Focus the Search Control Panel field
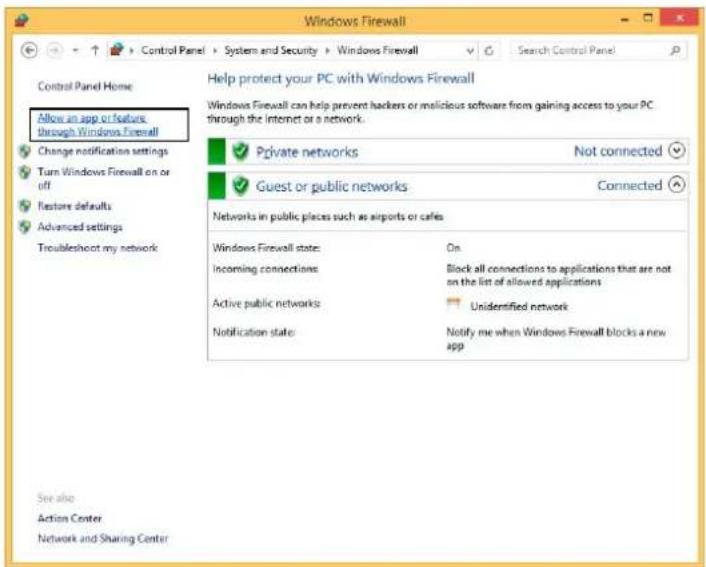Viewport: 706px width, 567px height. click(599, 50)
